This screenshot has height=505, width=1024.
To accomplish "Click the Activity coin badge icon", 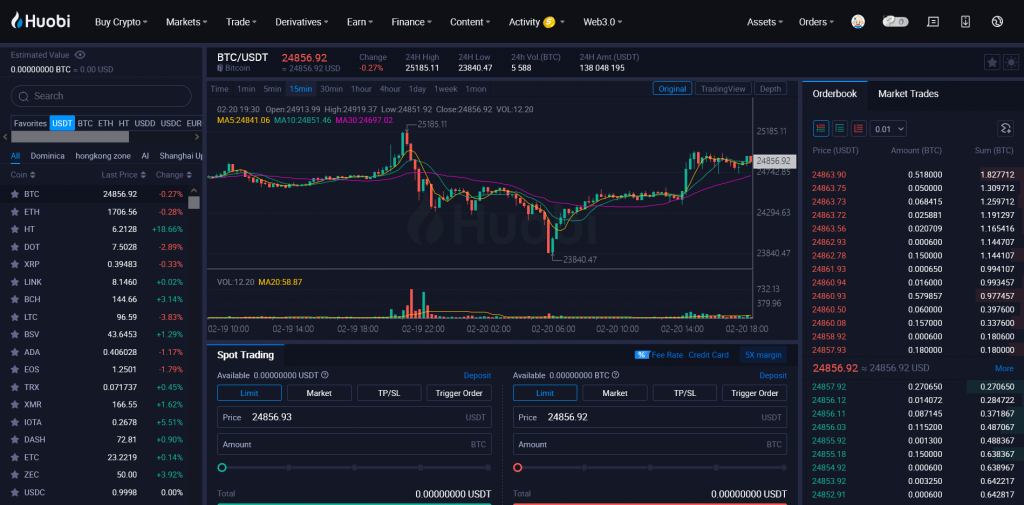I will 549,22.
